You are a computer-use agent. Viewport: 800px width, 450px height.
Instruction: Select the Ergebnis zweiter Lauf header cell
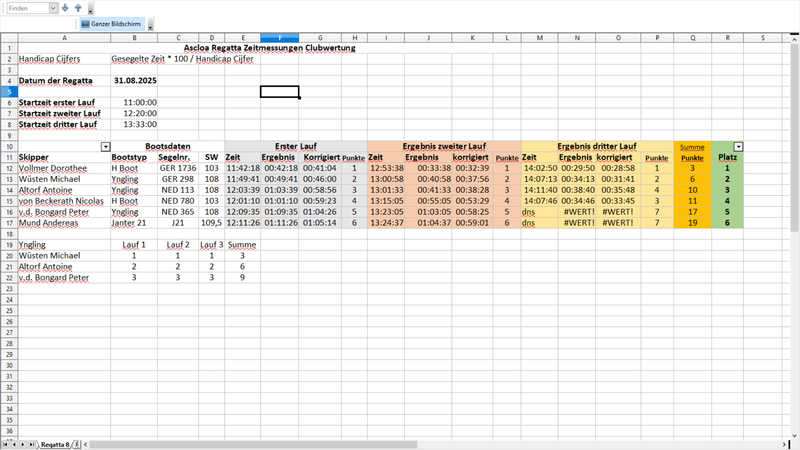(444, 146)
